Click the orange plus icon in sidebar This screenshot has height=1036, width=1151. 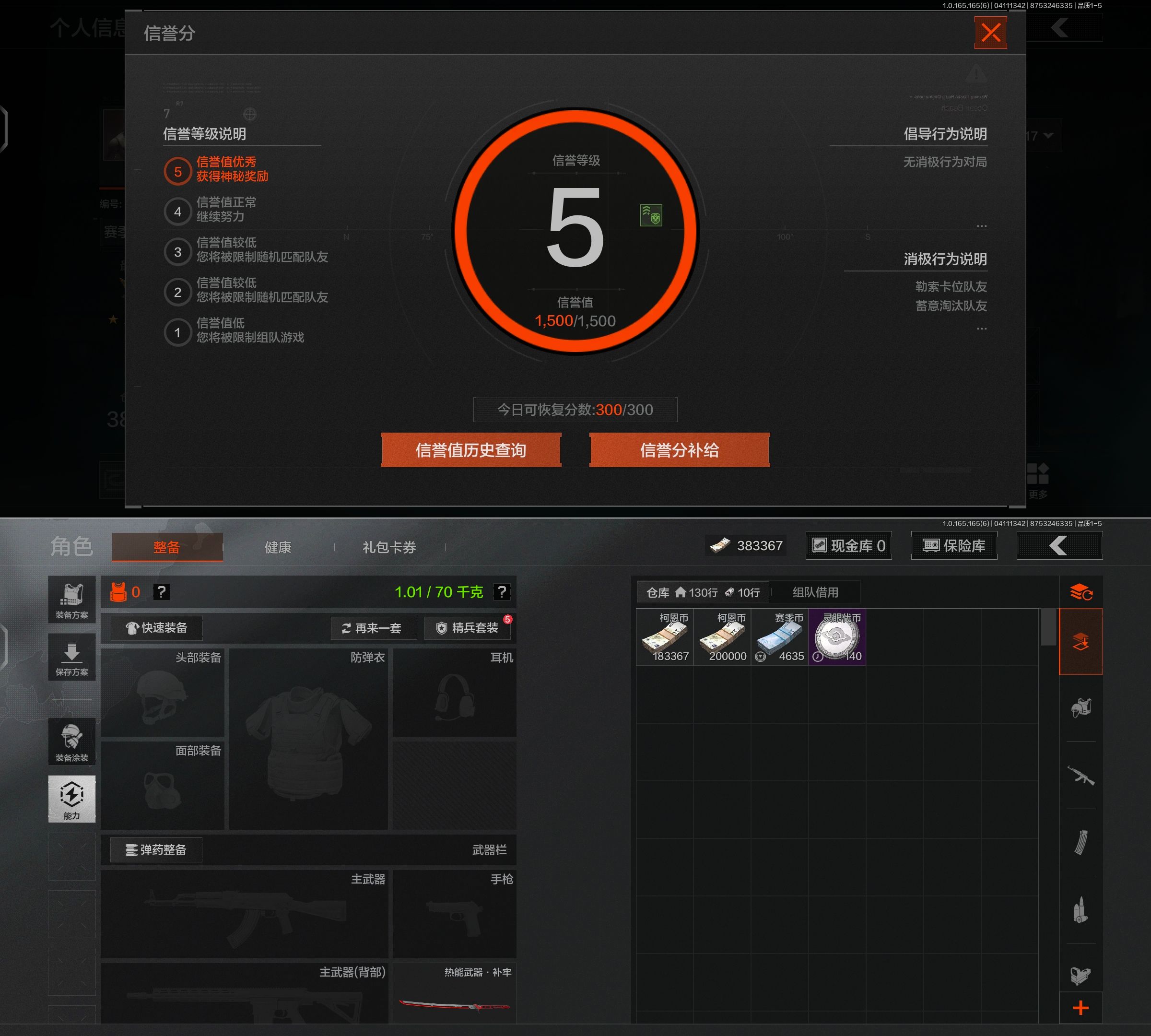(x=1081, y=1008)
